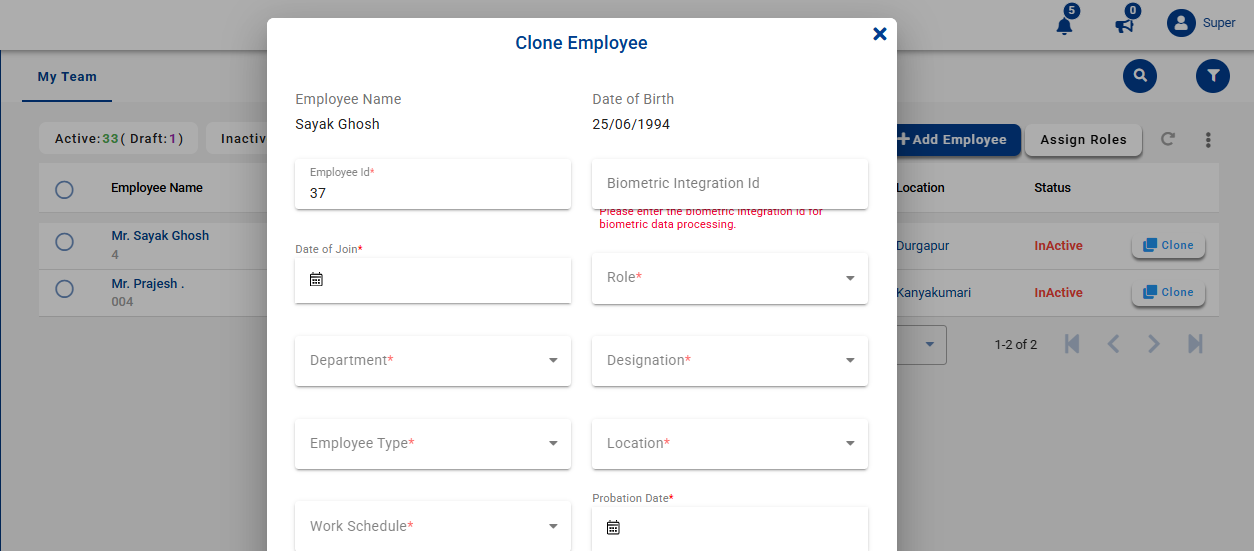Open the notifications bell icon
1254x551 pixels.
pyautogui.click(x=1064, y=25)
